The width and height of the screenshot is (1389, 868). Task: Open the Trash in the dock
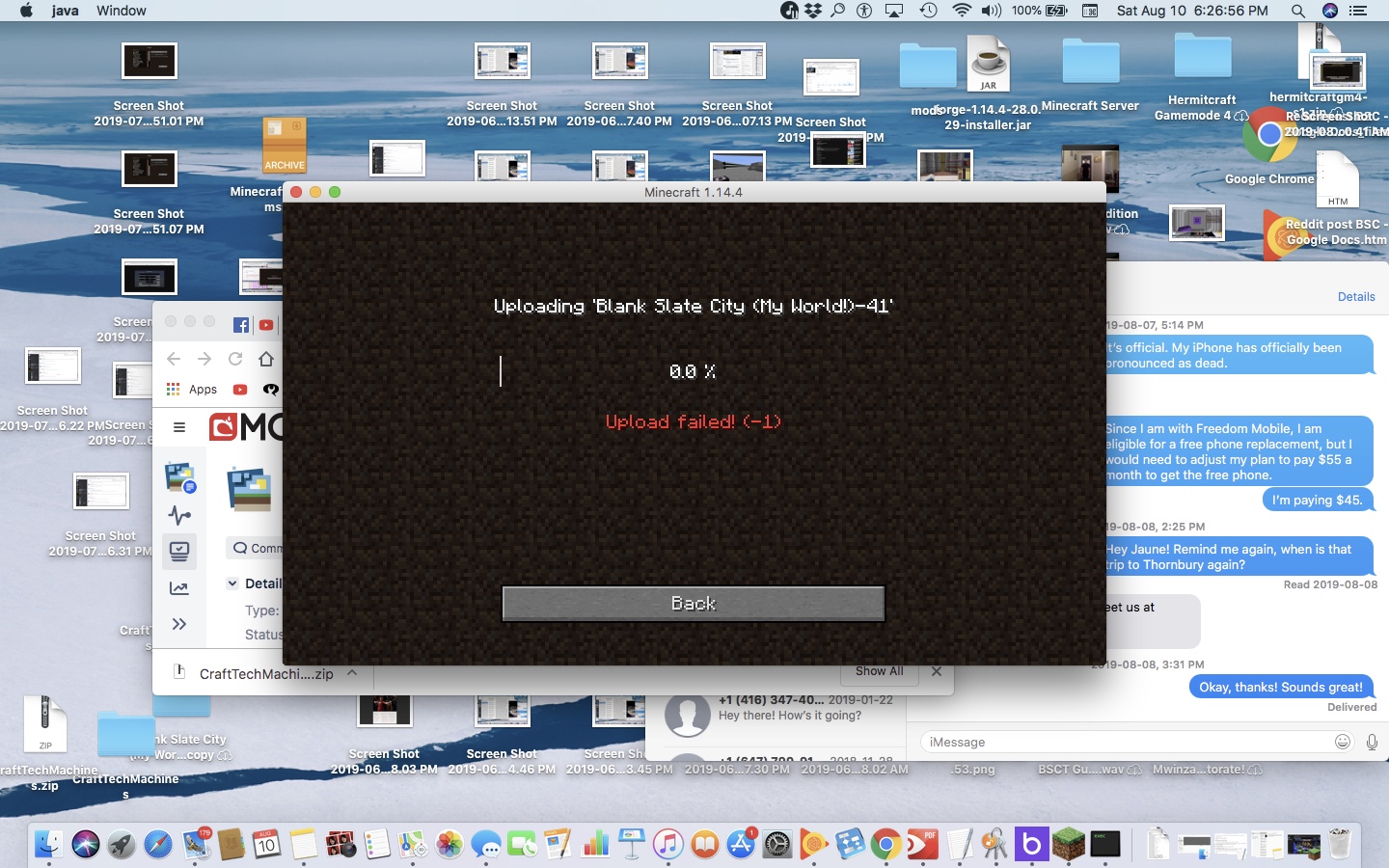tap(1340, 845)
